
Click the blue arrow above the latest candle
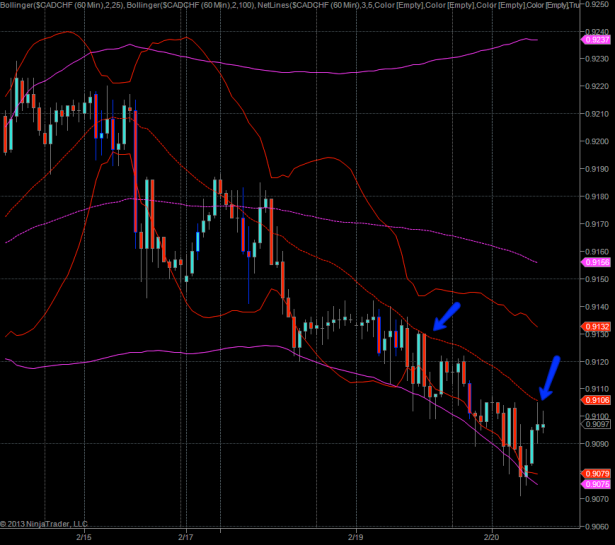[x=549, y=378]
